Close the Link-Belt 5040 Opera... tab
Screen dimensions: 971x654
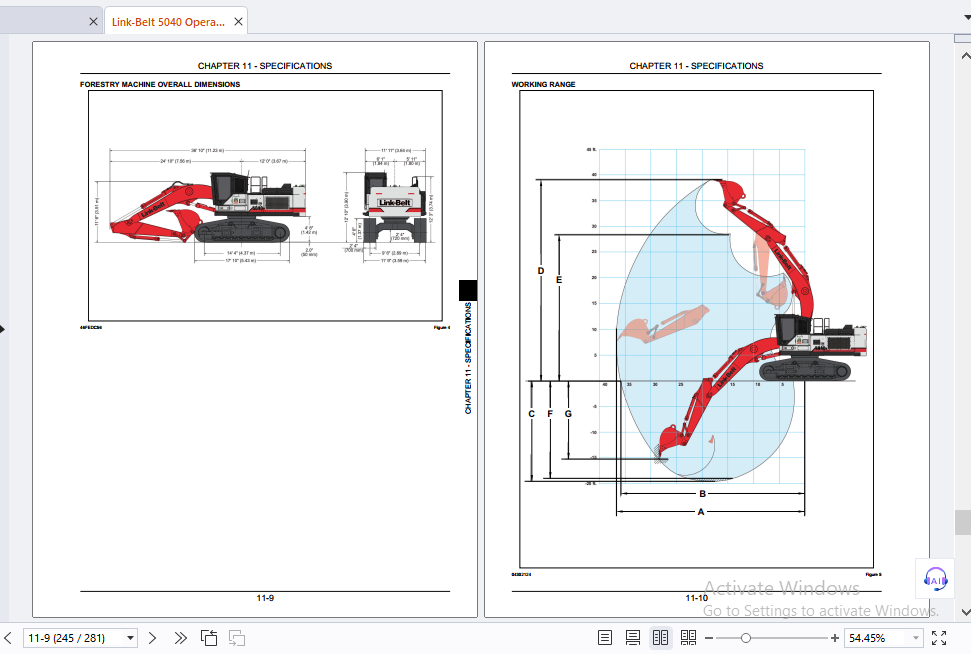coord(238,22)
